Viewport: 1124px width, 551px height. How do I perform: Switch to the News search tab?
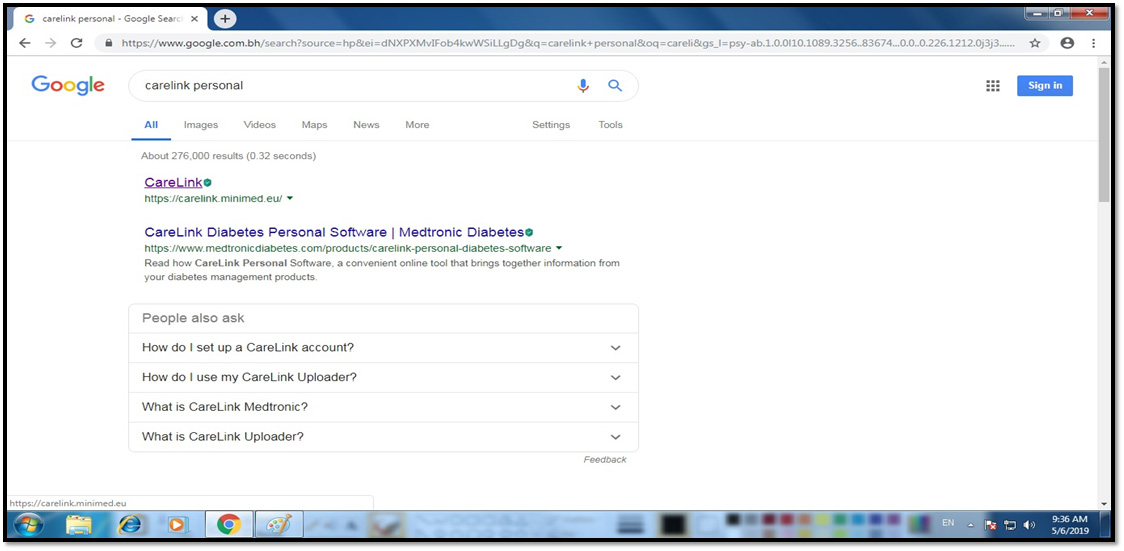366,125
